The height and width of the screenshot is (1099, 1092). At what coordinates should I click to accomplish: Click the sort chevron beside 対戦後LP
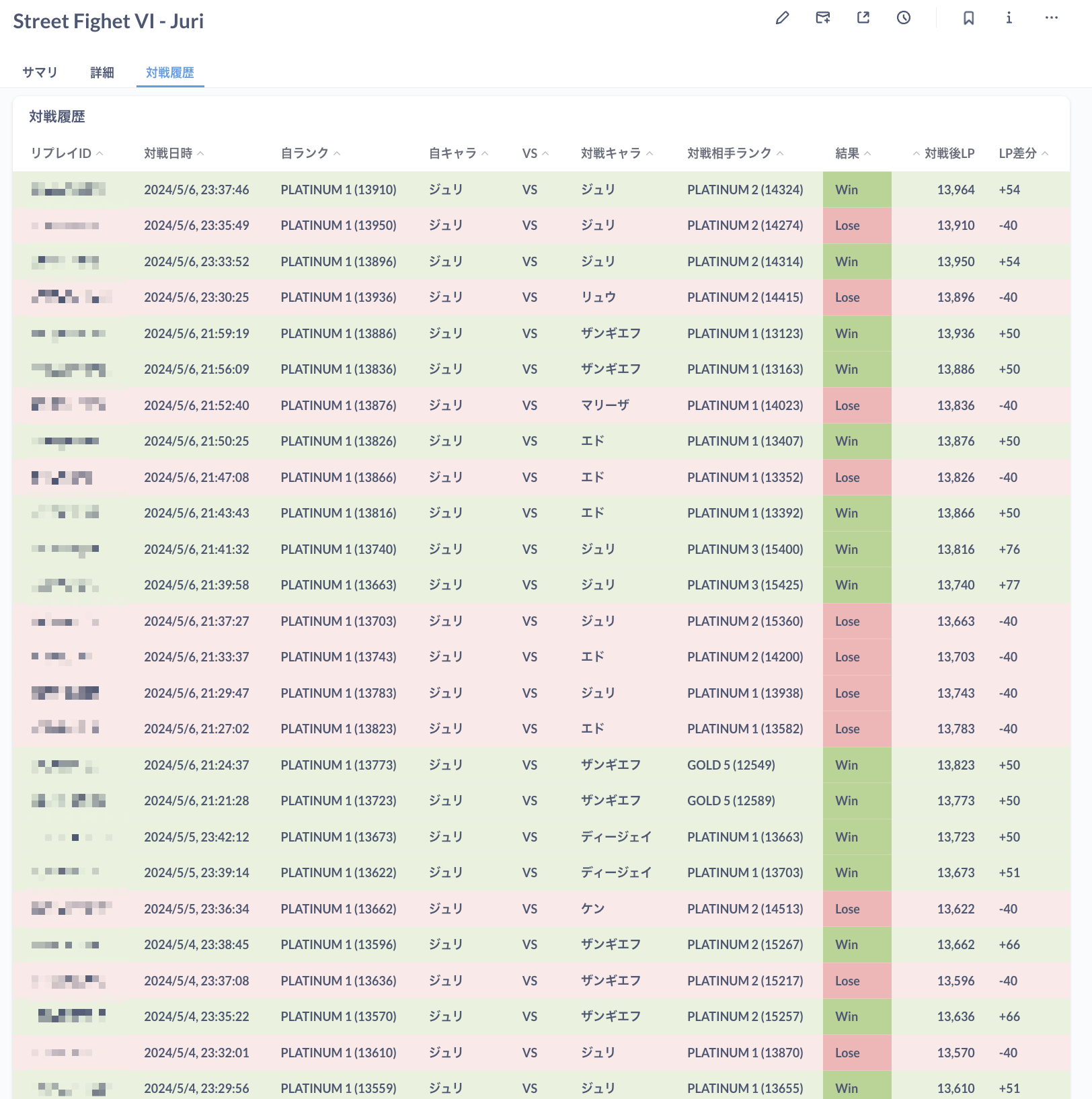(x=916, y=154)
